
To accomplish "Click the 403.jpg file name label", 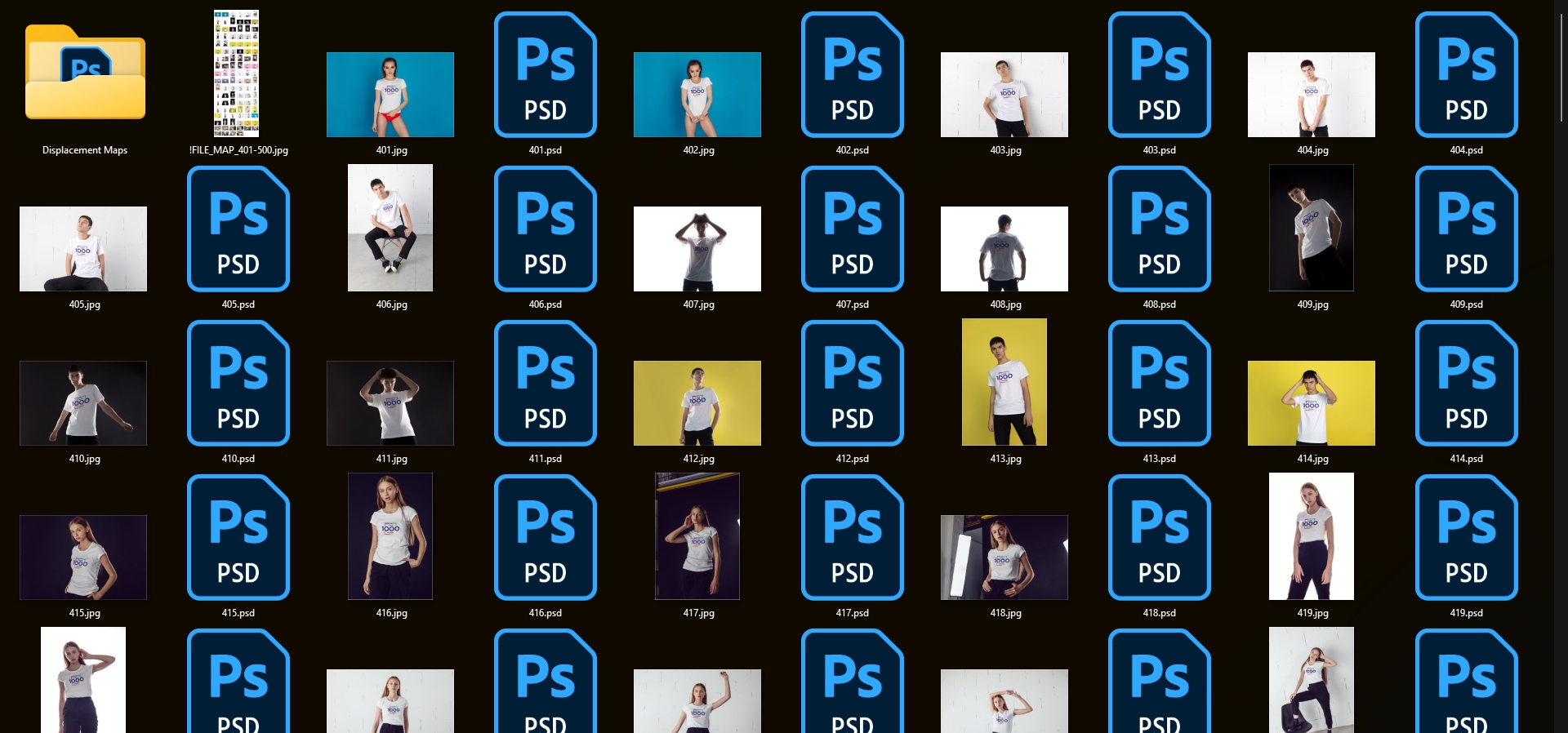I will 1005,150.
